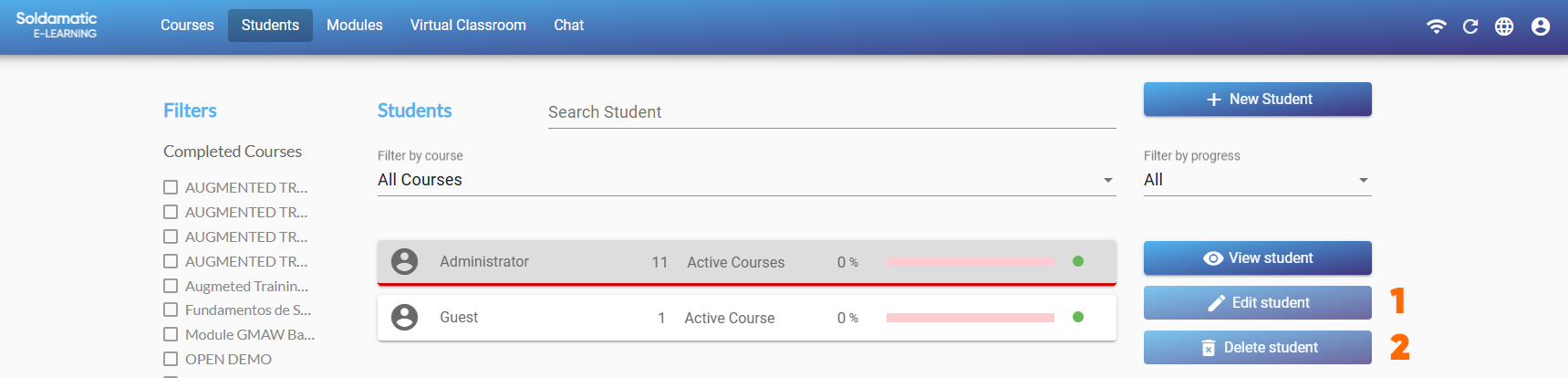1568x378 pixels.
Task: Click Guest's progress bar
Action: tap(970, 318)
